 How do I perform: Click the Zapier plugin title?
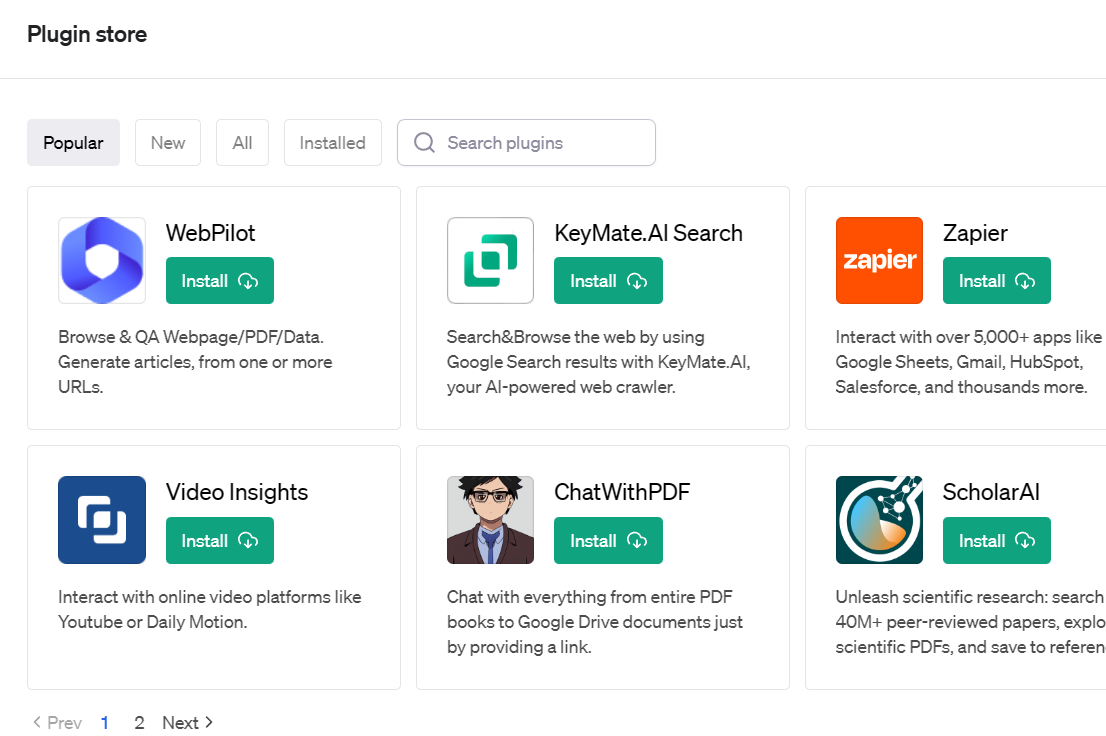(x=975, y=234)
